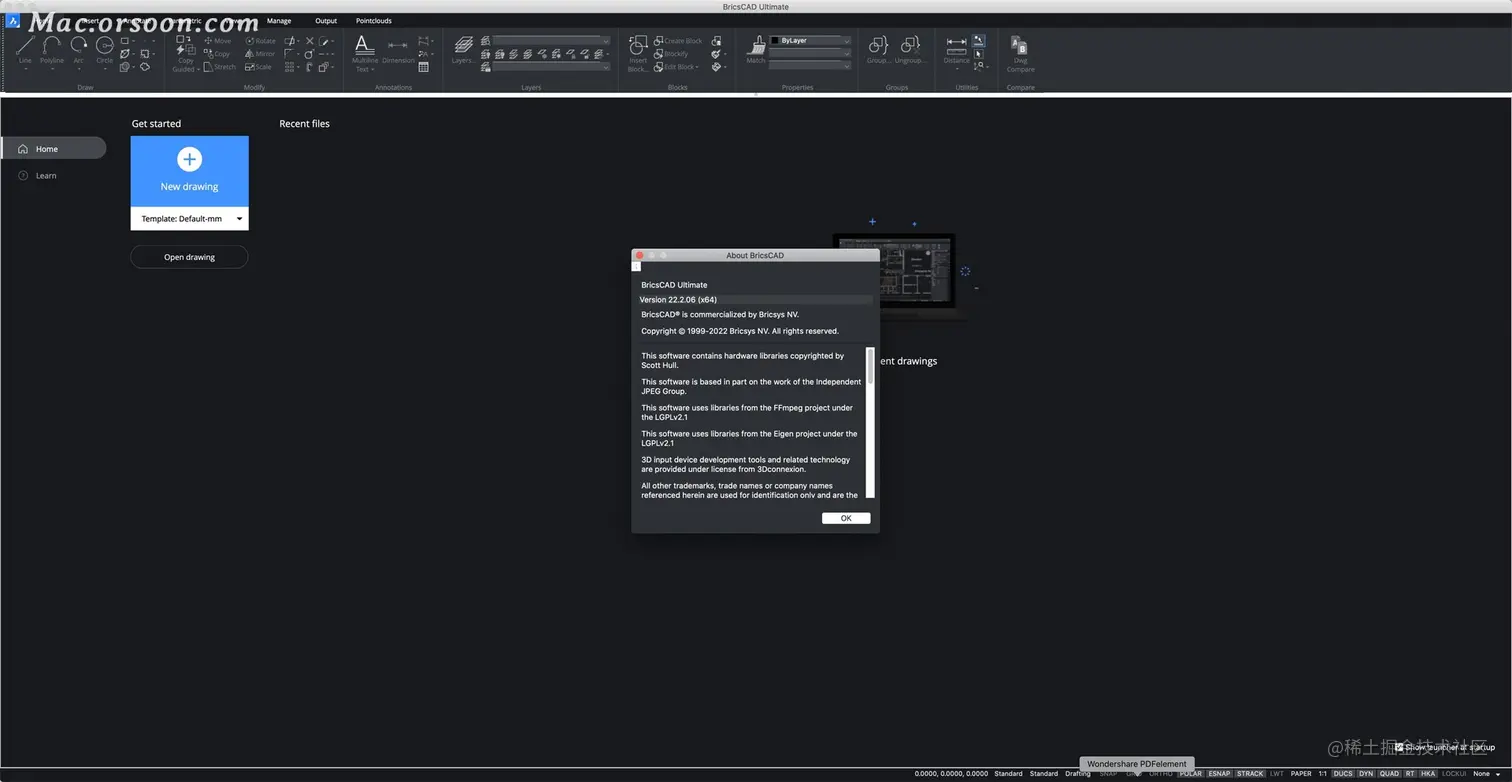
Task: Activate the Stretch tool
Action: pyautogui.click(x=219, y=67)
